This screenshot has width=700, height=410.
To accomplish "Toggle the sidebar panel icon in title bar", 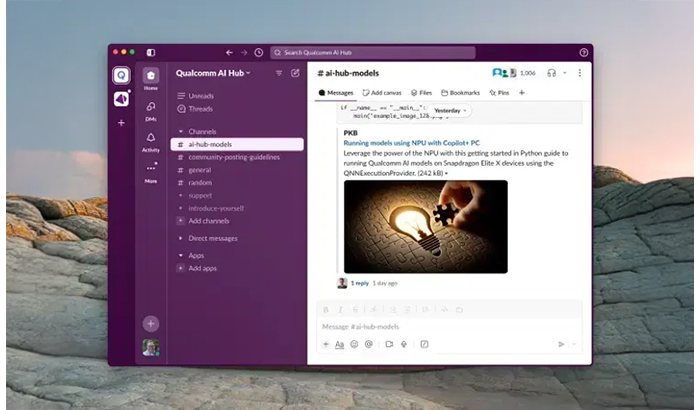I will (151, 53).
